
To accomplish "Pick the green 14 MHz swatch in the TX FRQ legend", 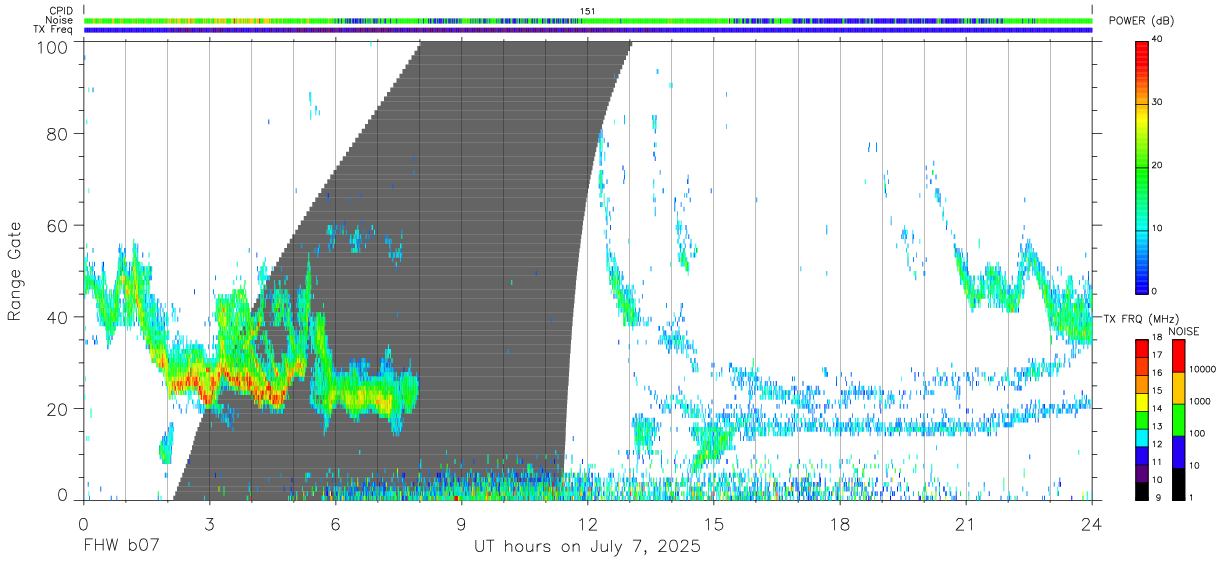I will click(1142, 419).
